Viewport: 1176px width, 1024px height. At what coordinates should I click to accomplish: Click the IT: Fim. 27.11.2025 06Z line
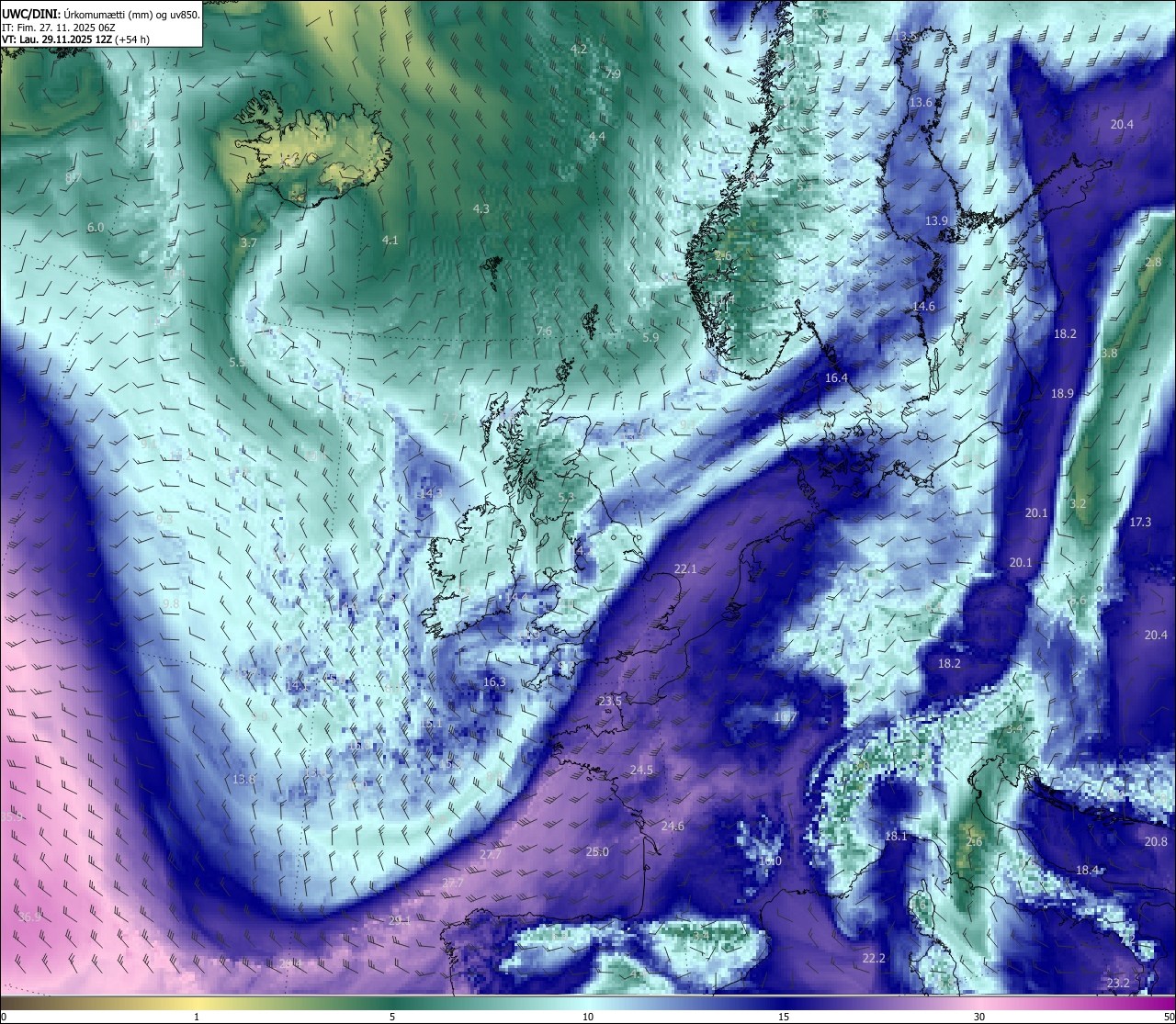[x=58, y=28]
